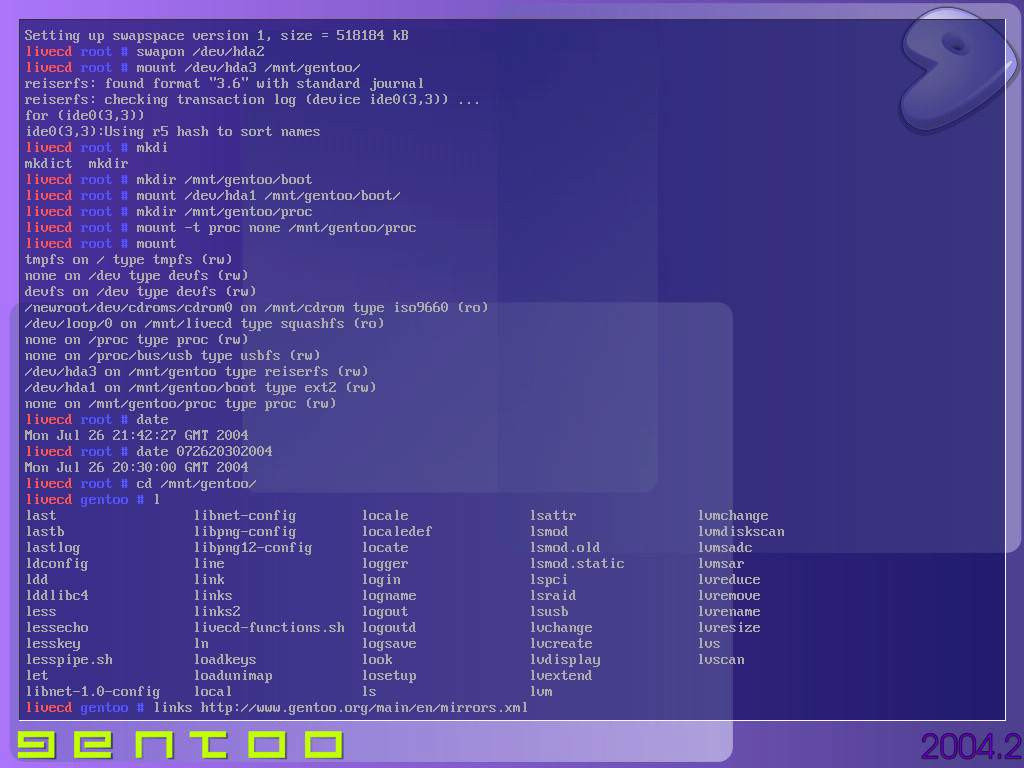Select the 'logsave' filename

(389, 644)
